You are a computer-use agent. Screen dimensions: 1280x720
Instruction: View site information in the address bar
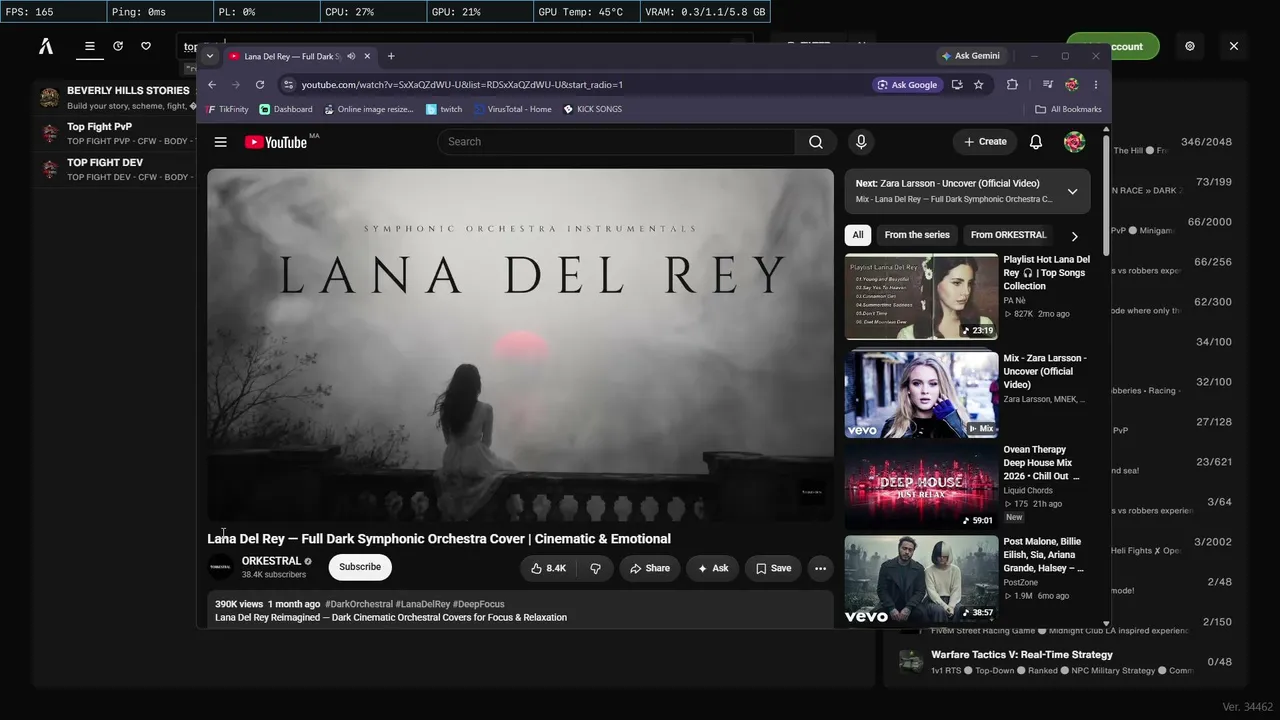289,85
